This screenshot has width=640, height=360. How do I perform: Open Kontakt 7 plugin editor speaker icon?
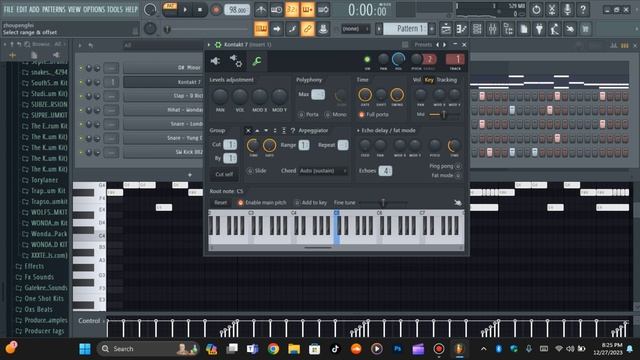pyautogui.click(x=216, y=61)
